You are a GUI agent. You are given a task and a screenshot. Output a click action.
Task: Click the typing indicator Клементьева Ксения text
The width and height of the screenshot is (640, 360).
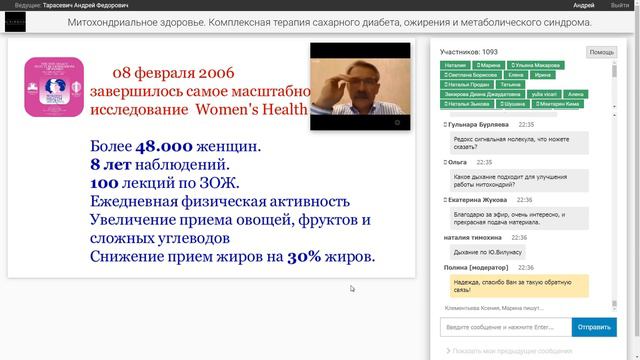click(x=494, y=308)
